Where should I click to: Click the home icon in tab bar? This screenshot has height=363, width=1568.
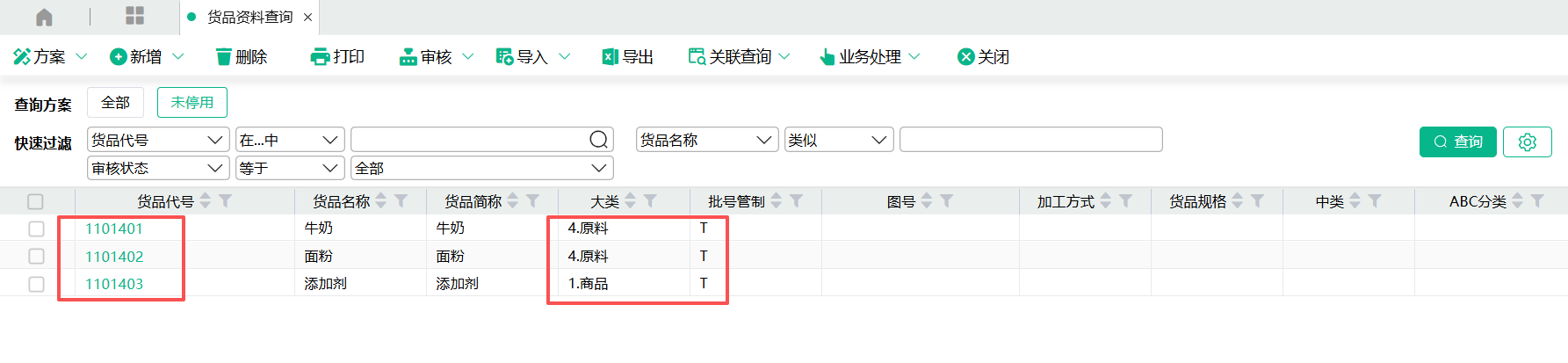pyautogui.click(x=44, y=17)
